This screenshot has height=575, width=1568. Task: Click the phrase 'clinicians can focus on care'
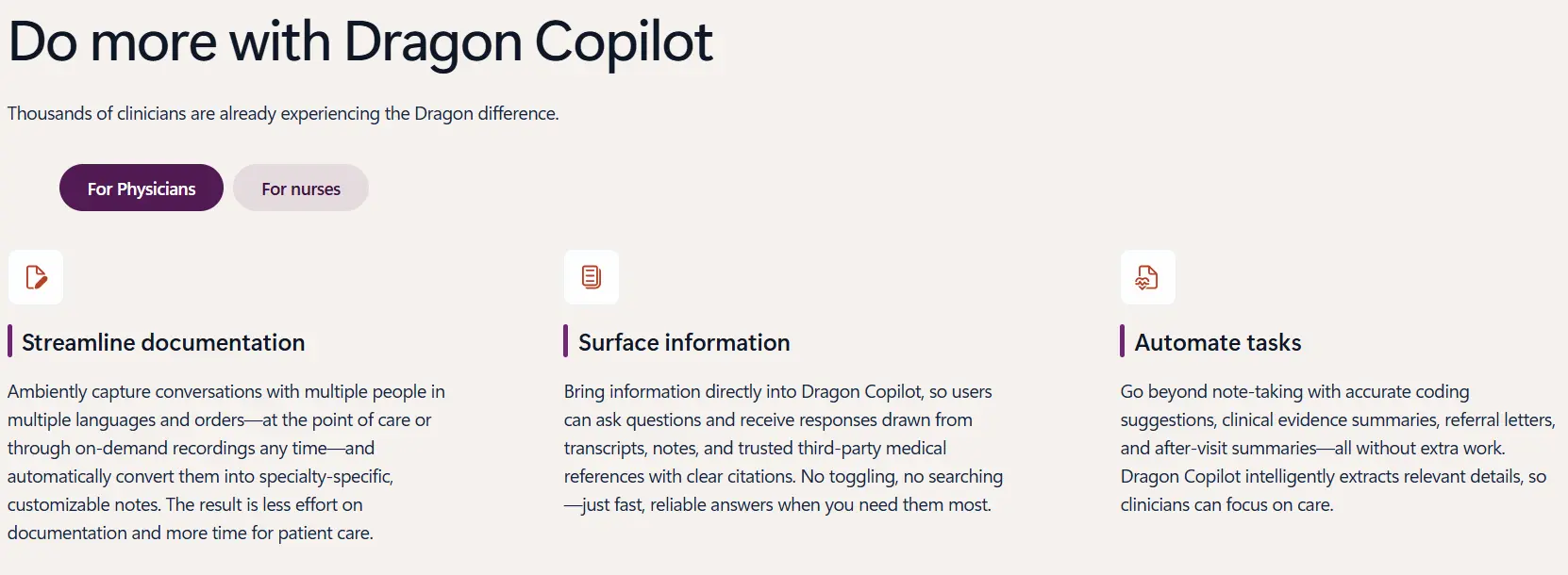pyautogui.click(x=1226, y=505)
